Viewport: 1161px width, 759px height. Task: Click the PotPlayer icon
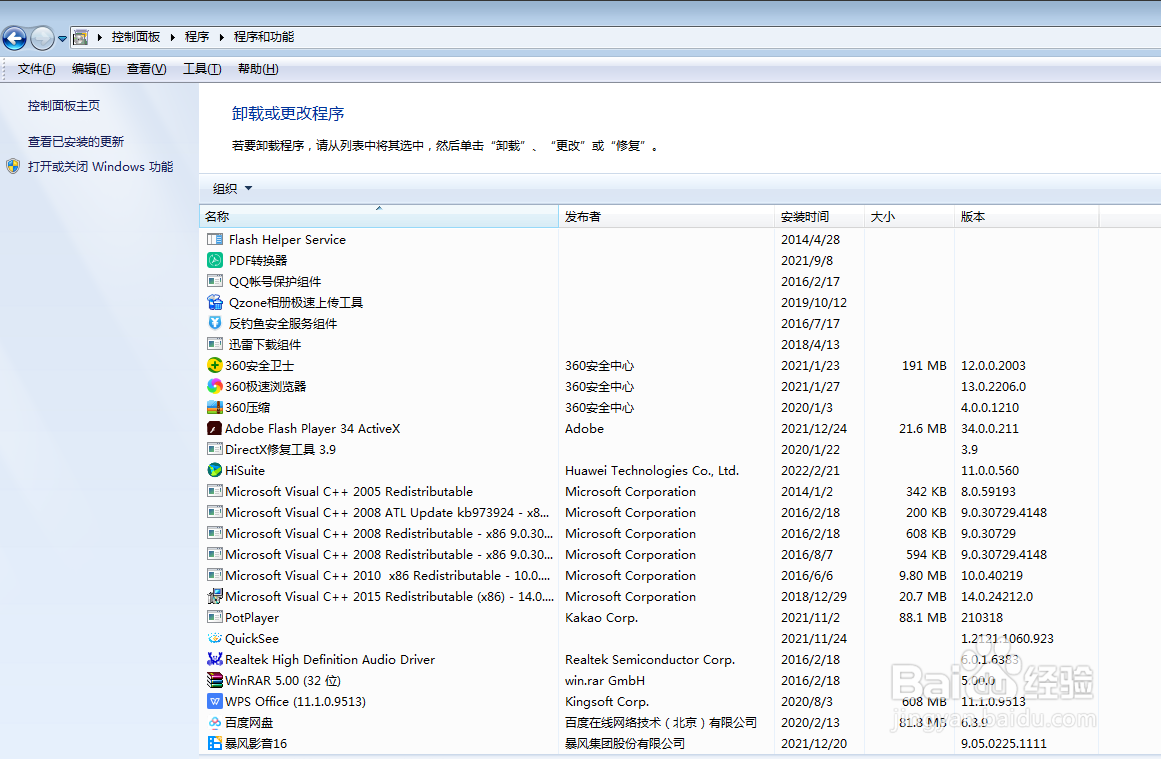215,617
